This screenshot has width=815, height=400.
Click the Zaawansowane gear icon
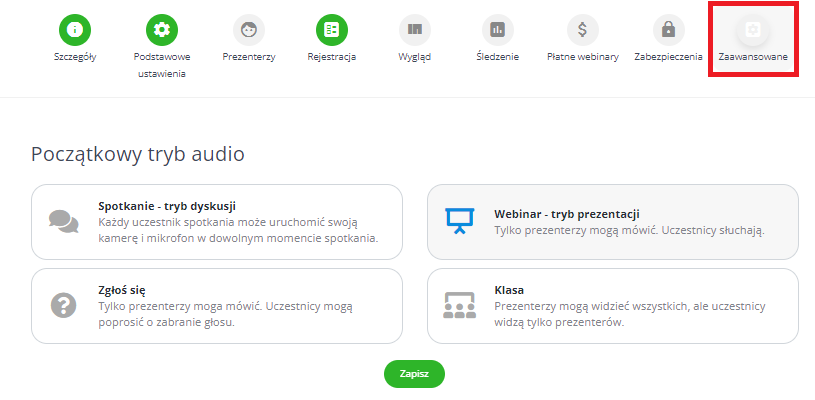tap(752, 30)
